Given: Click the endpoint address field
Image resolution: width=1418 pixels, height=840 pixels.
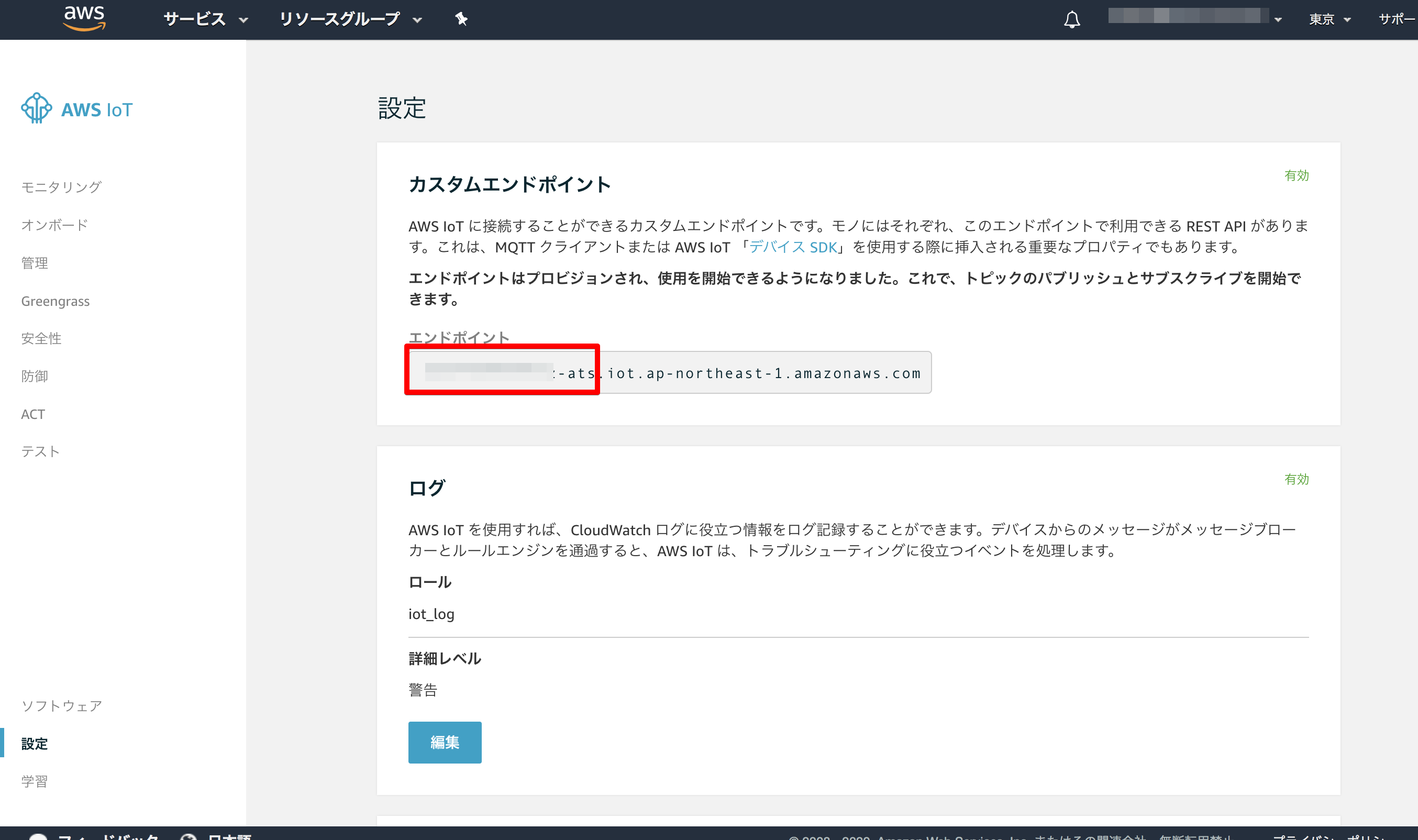Looking at the screenshot, I should (669, 372).
